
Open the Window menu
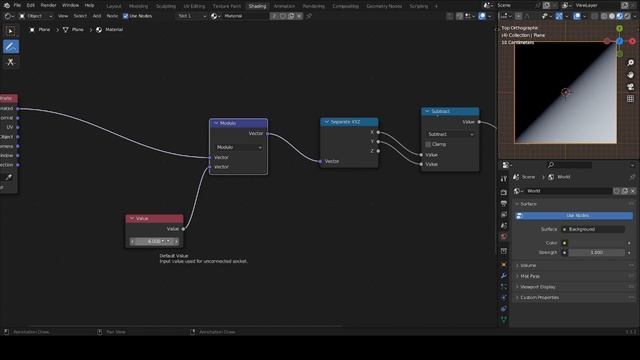pyautogui.click(x=70, y=5)
